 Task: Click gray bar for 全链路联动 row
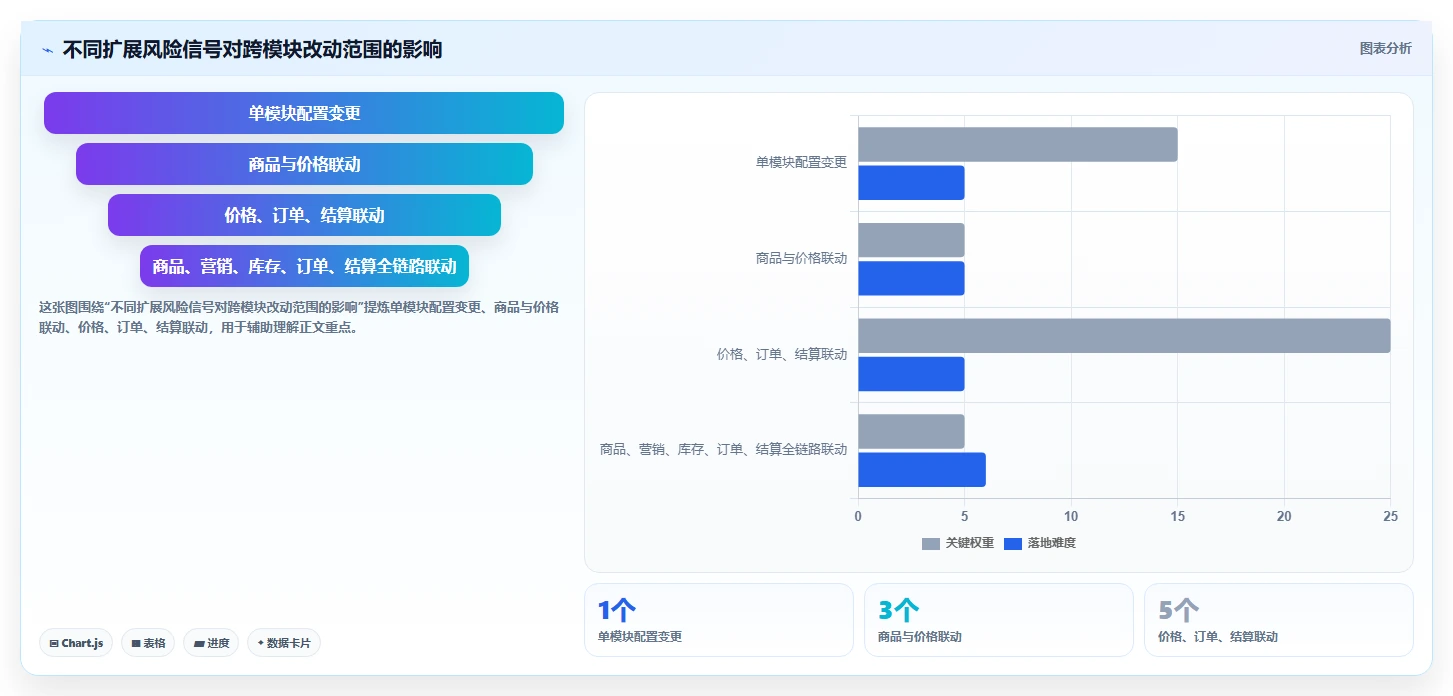point(911,432)
